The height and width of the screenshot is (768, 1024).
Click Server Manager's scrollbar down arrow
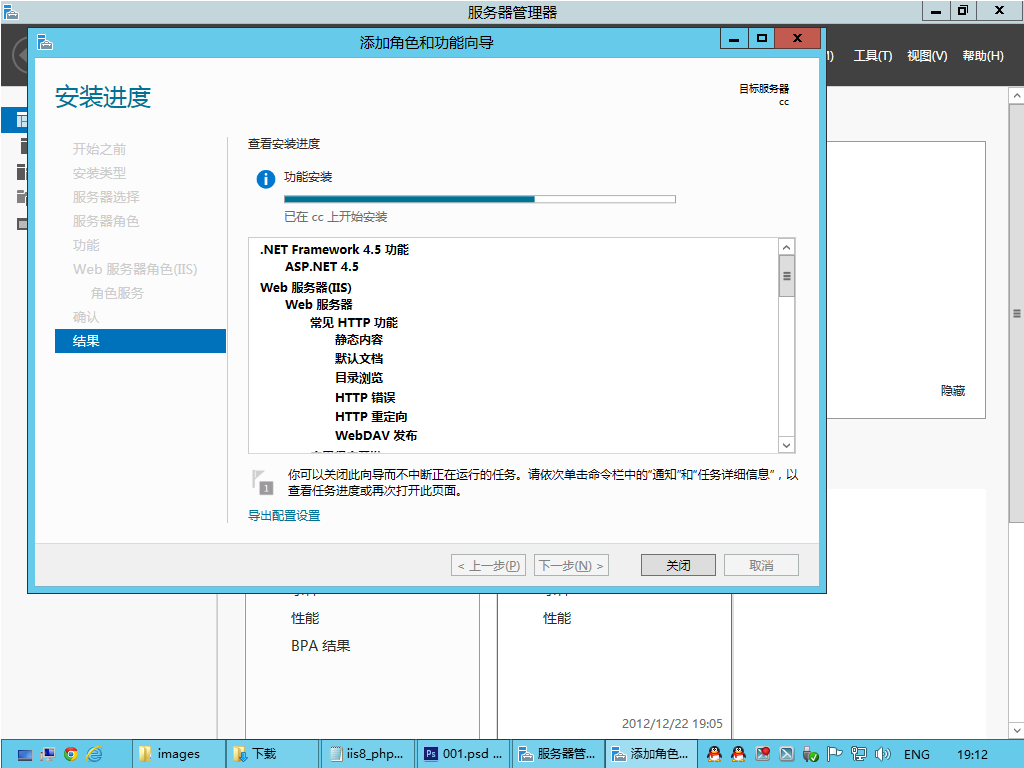point(1016,730)
